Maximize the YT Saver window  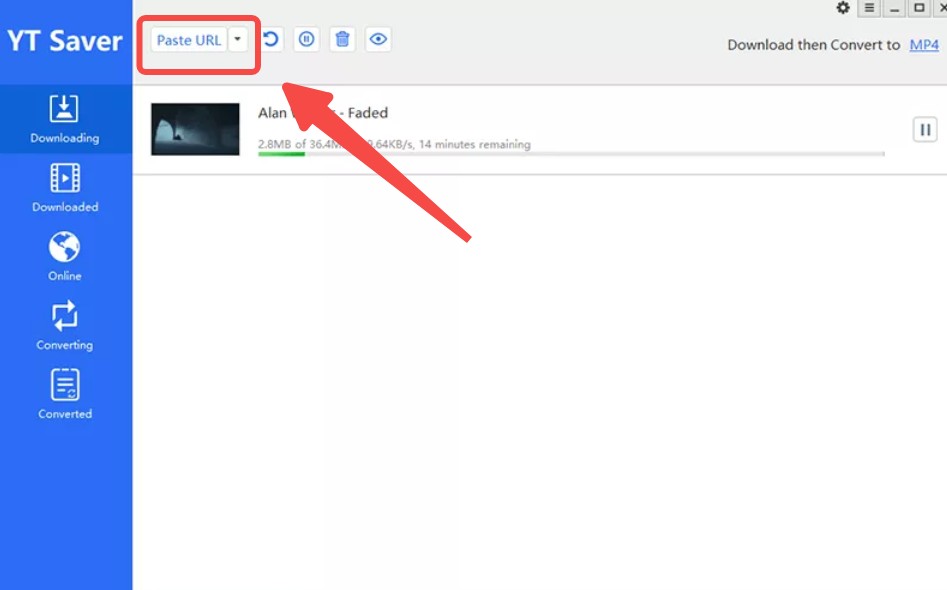tap(919, 8)
